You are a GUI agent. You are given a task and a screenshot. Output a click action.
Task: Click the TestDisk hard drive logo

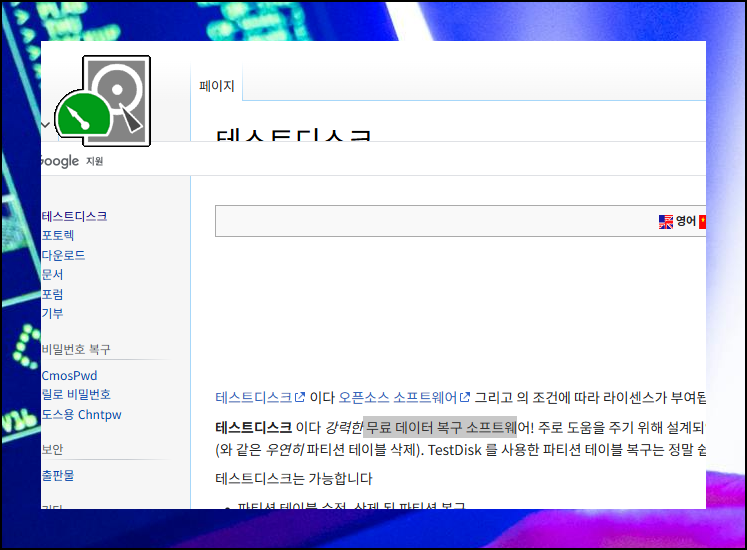[x=103, y=101]
